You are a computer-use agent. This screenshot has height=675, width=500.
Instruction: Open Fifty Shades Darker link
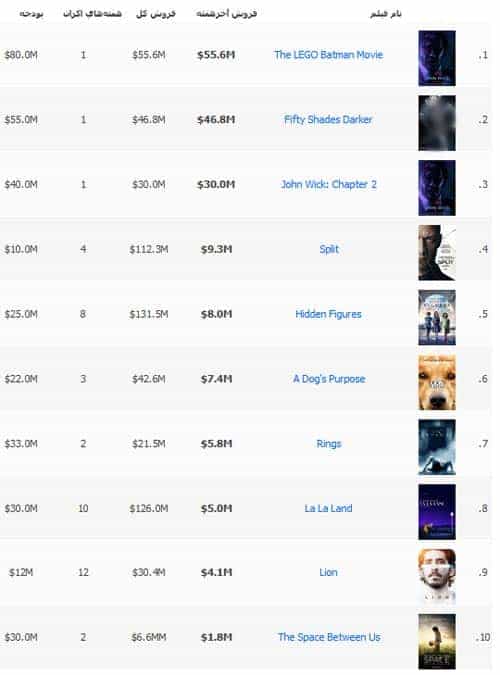[x=328, y=119]
